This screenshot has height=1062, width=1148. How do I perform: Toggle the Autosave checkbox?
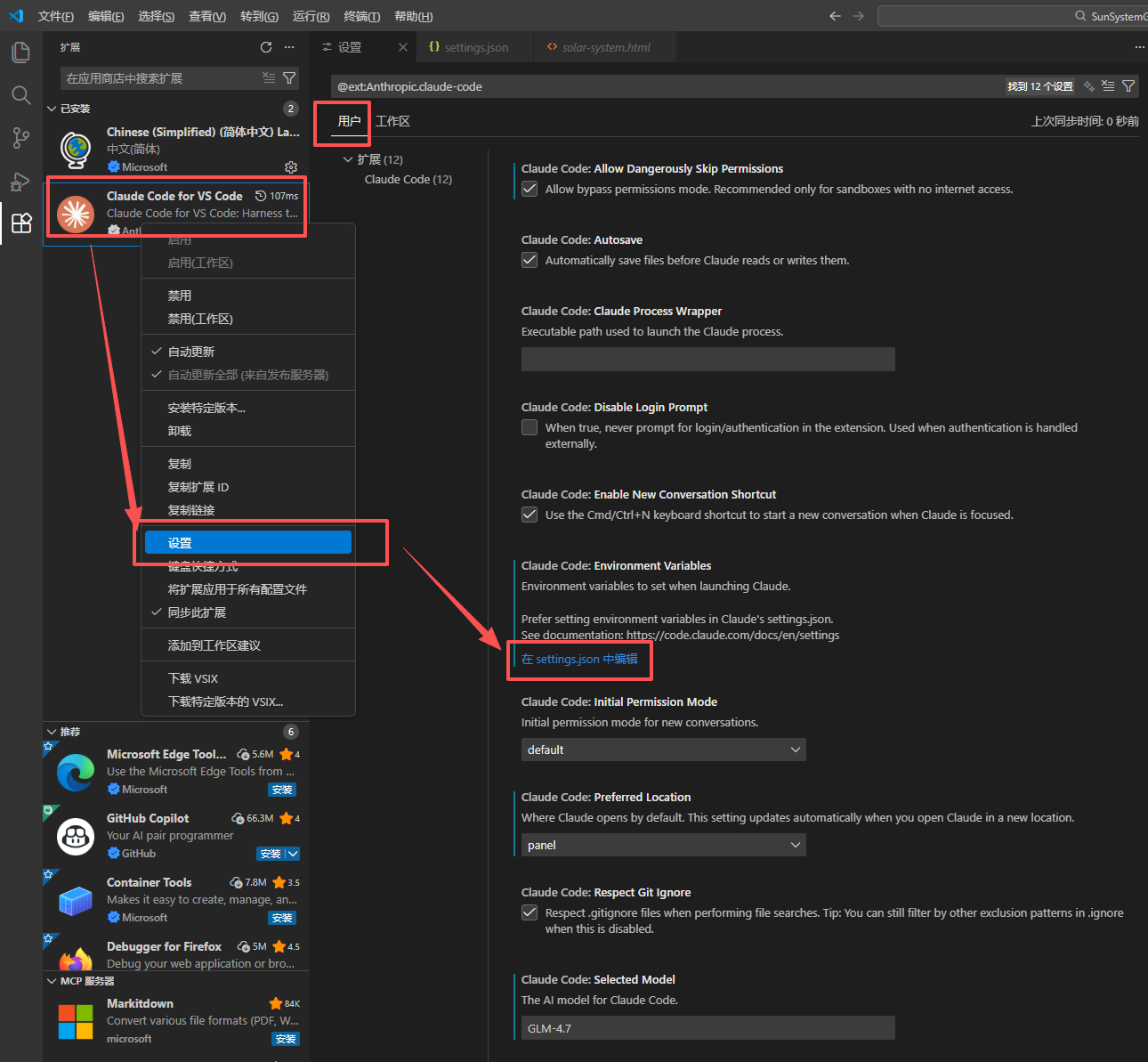(x=530, y=260)
